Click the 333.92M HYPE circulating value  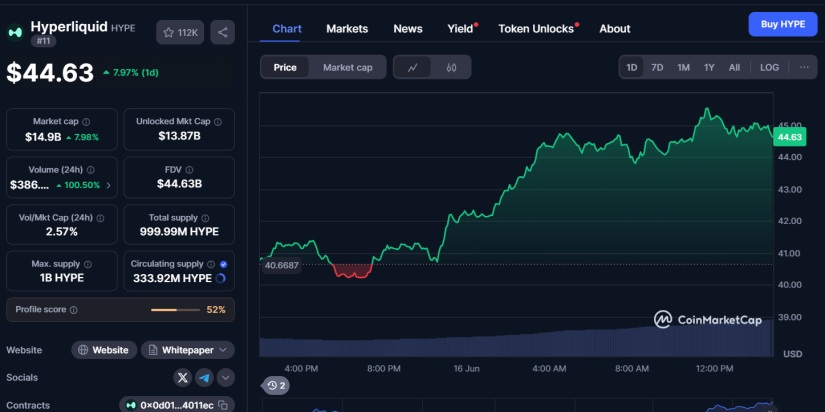173,278
